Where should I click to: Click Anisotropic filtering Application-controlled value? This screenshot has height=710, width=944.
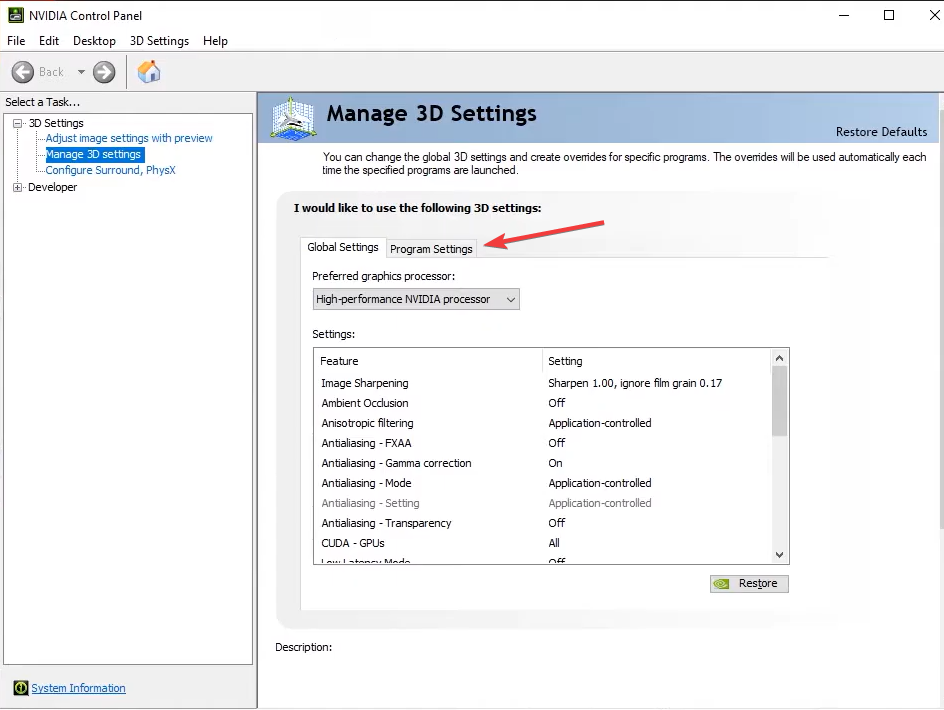(600, 423)
